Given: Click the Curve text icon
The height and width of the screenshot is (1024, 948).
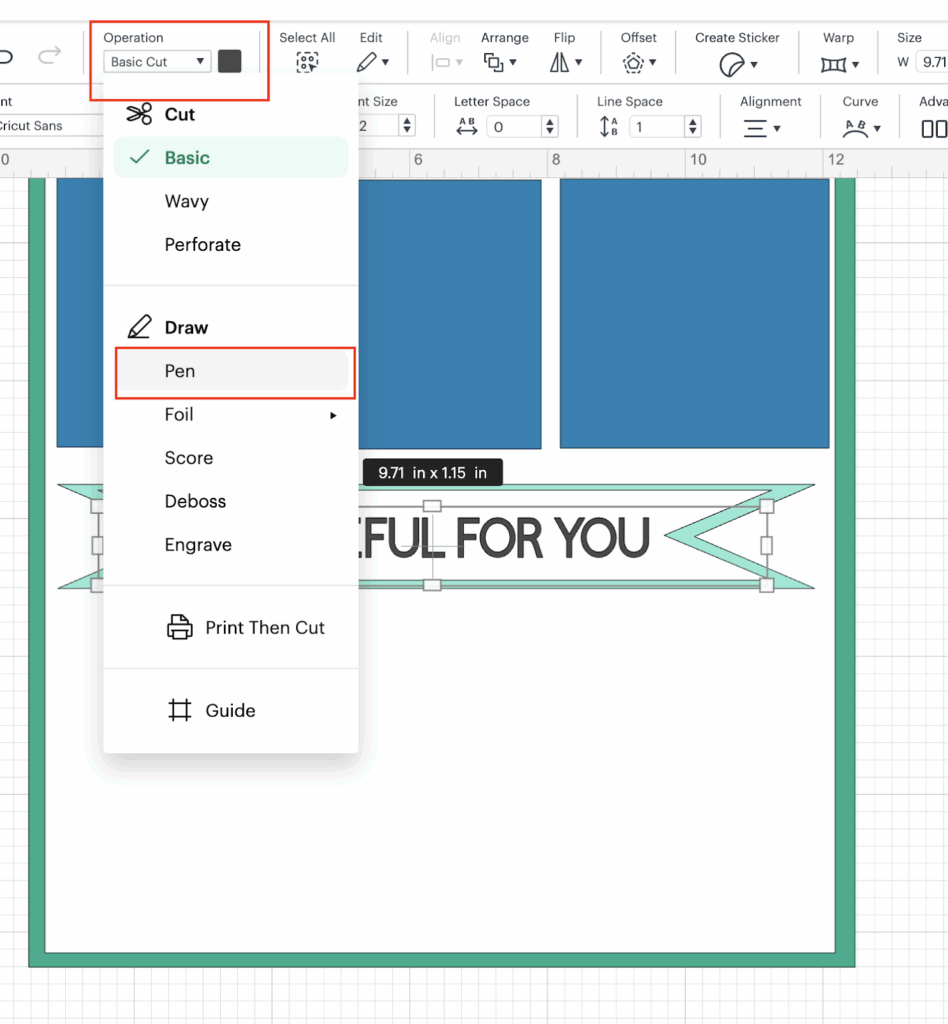Looking at the screenshot, I should (855, 129).
